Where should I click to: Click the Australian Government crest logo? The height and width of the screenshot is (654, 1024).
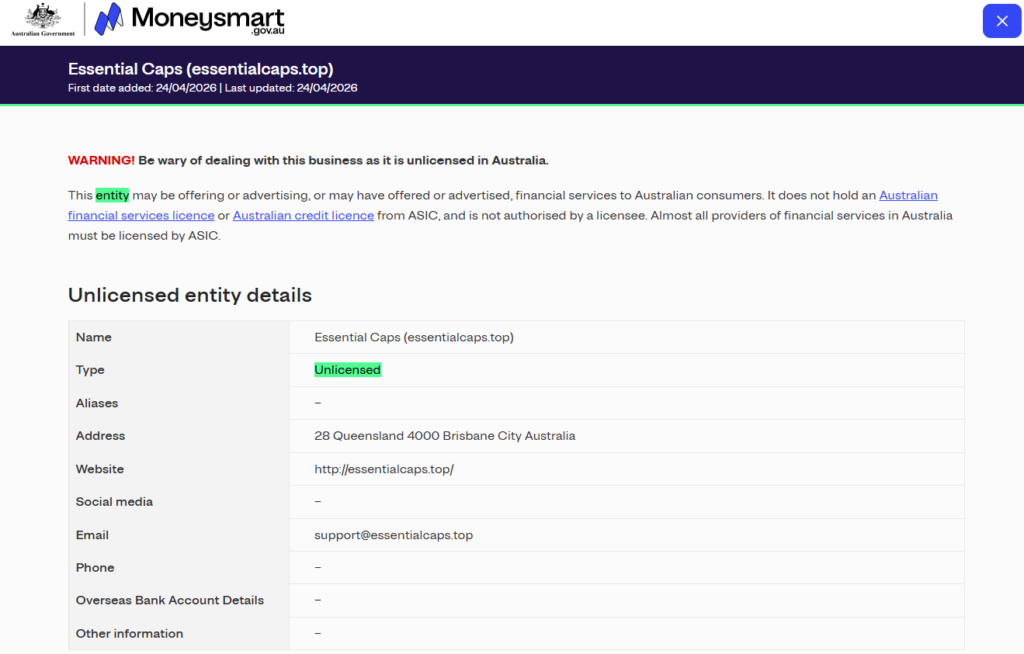43,20
